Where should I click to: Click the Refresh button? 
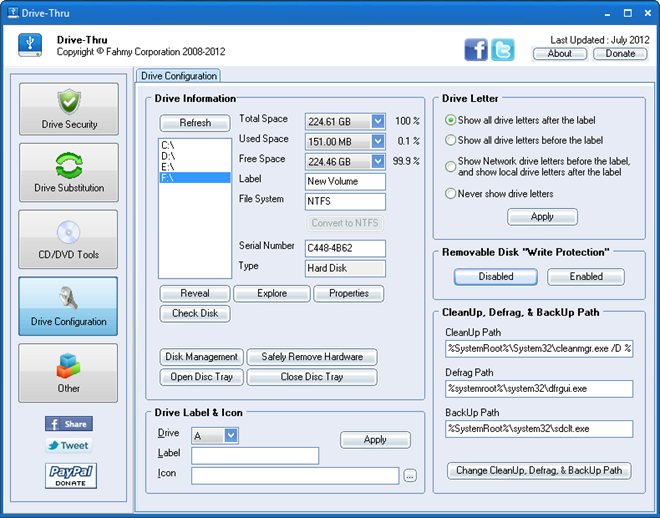click(195, 123)
